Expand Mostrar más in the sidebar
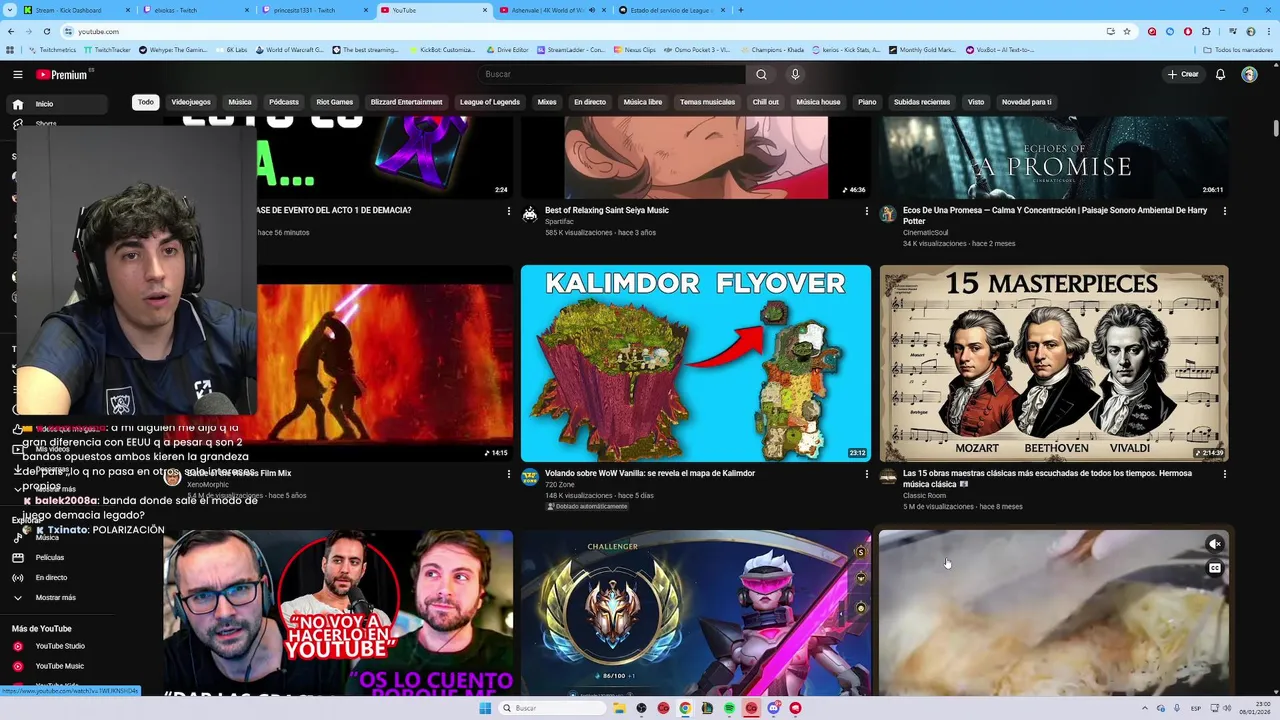This screenshot has width=1280, height=720. (57, 597)
